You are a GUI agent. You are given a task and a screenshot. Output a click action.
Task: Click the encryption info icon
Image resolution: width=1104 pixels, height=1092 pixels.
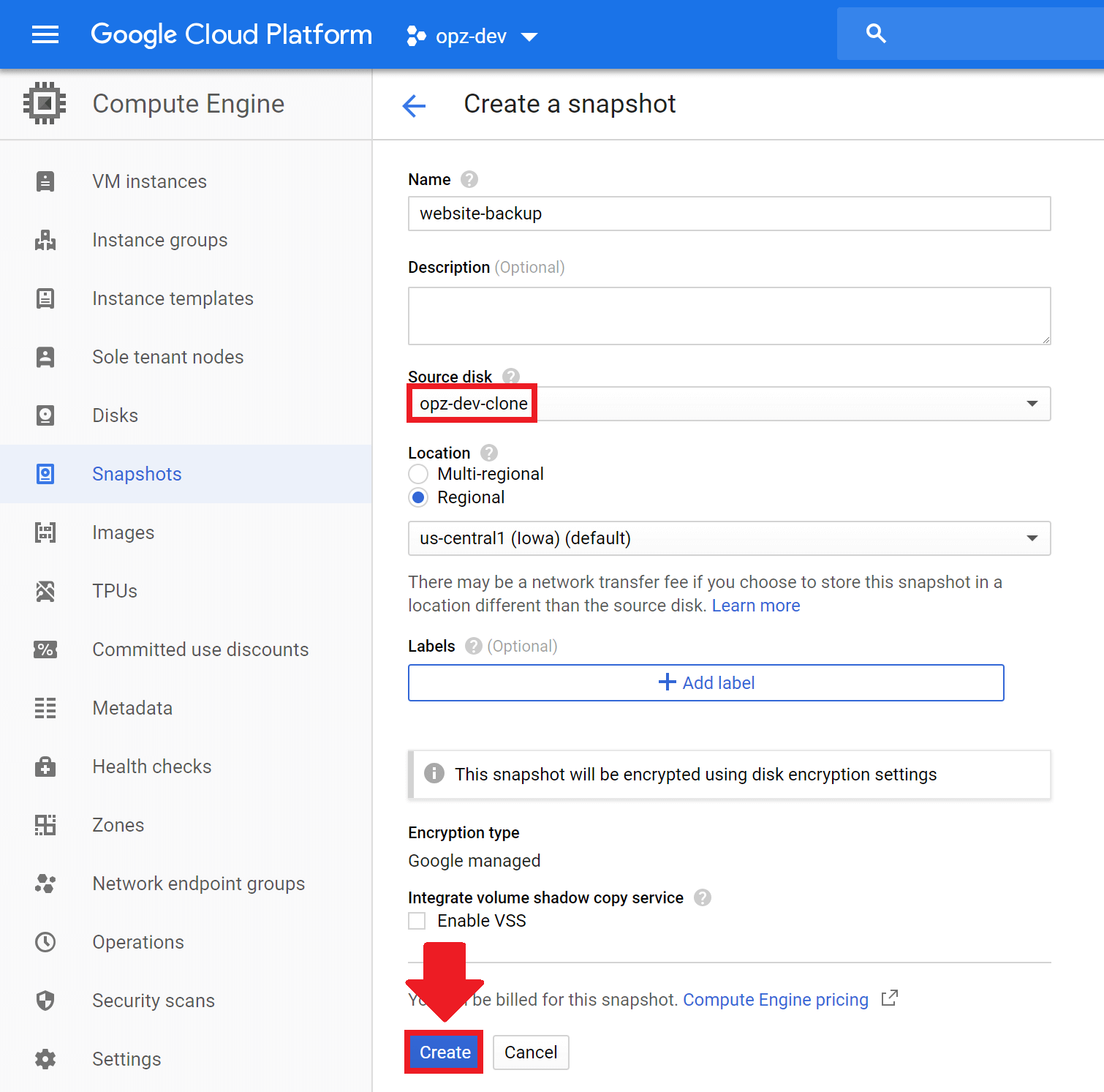tap(434, 773)
